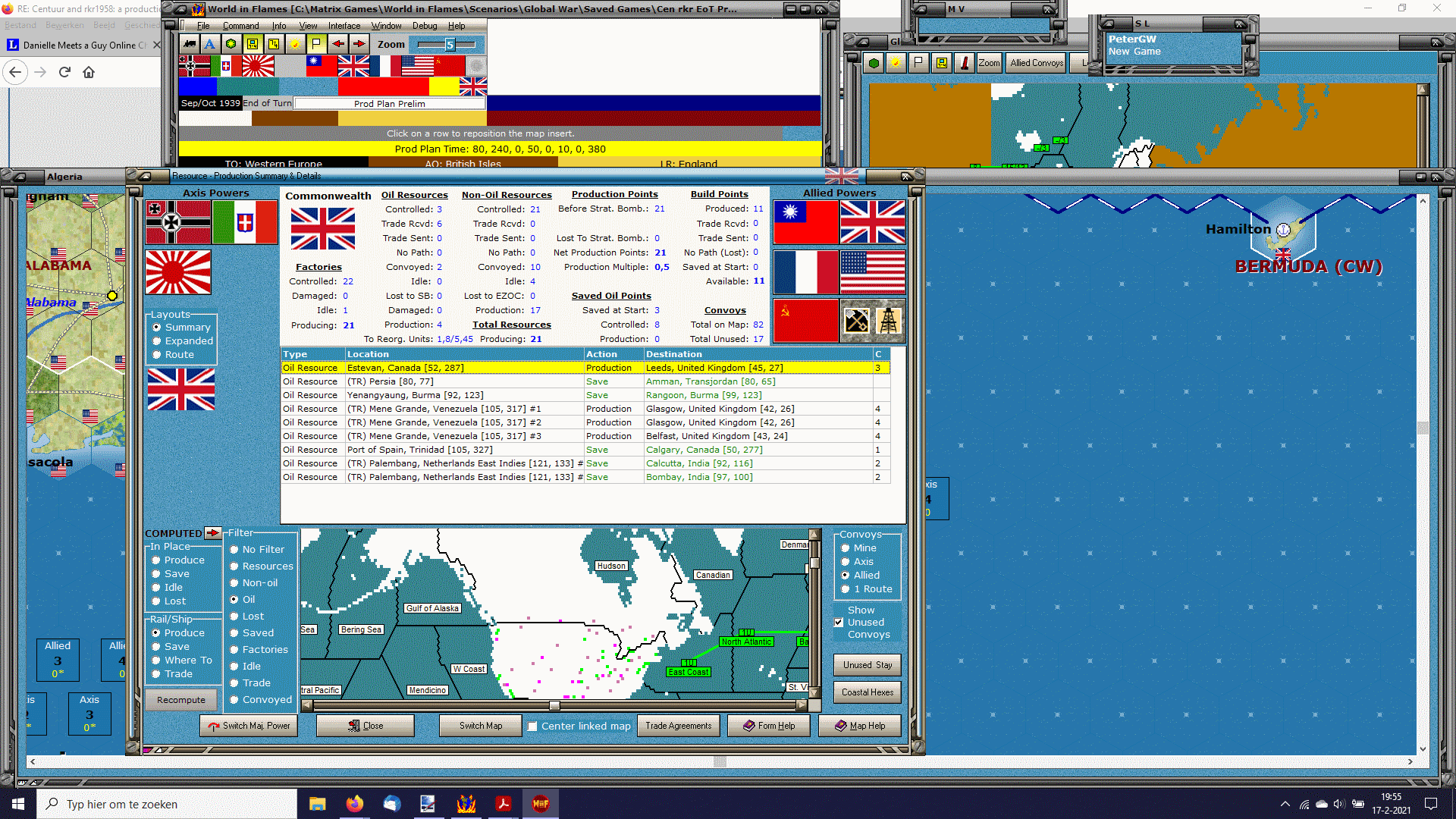Screen dimensions: 1456x819
Task: Click the Recompute button
Action: 181,700
